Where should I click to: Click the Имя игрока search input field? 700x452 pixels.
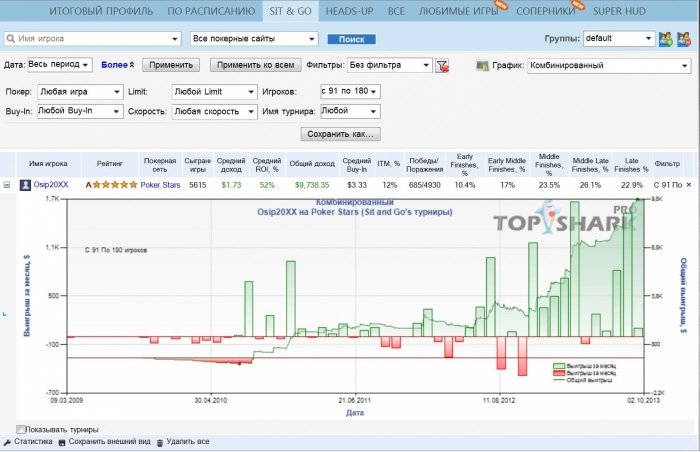pyautogui.click(x=91, y=40)
